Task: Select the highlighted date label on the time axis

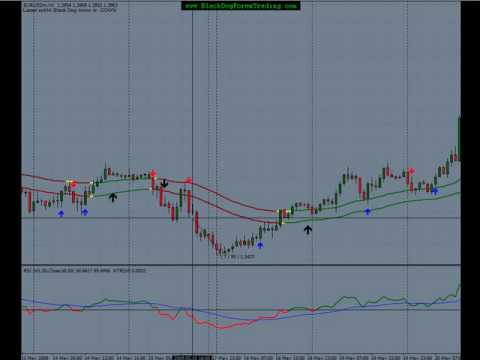Action: tap(193, 358)
